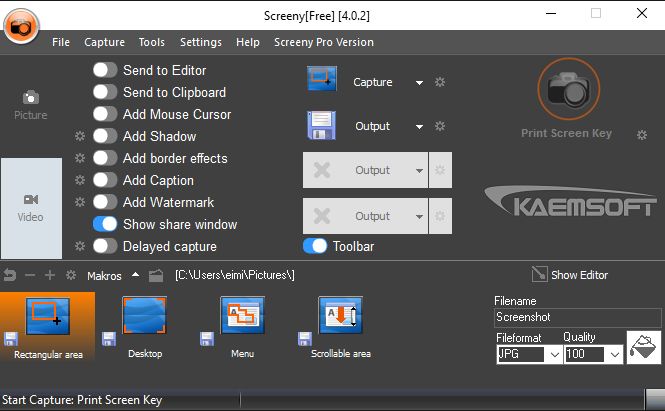Viewport: 665px width, 411px height.
Task: Expand the Capture dropdown arrow
Action: pyautogui.click(x=419, y=83)
